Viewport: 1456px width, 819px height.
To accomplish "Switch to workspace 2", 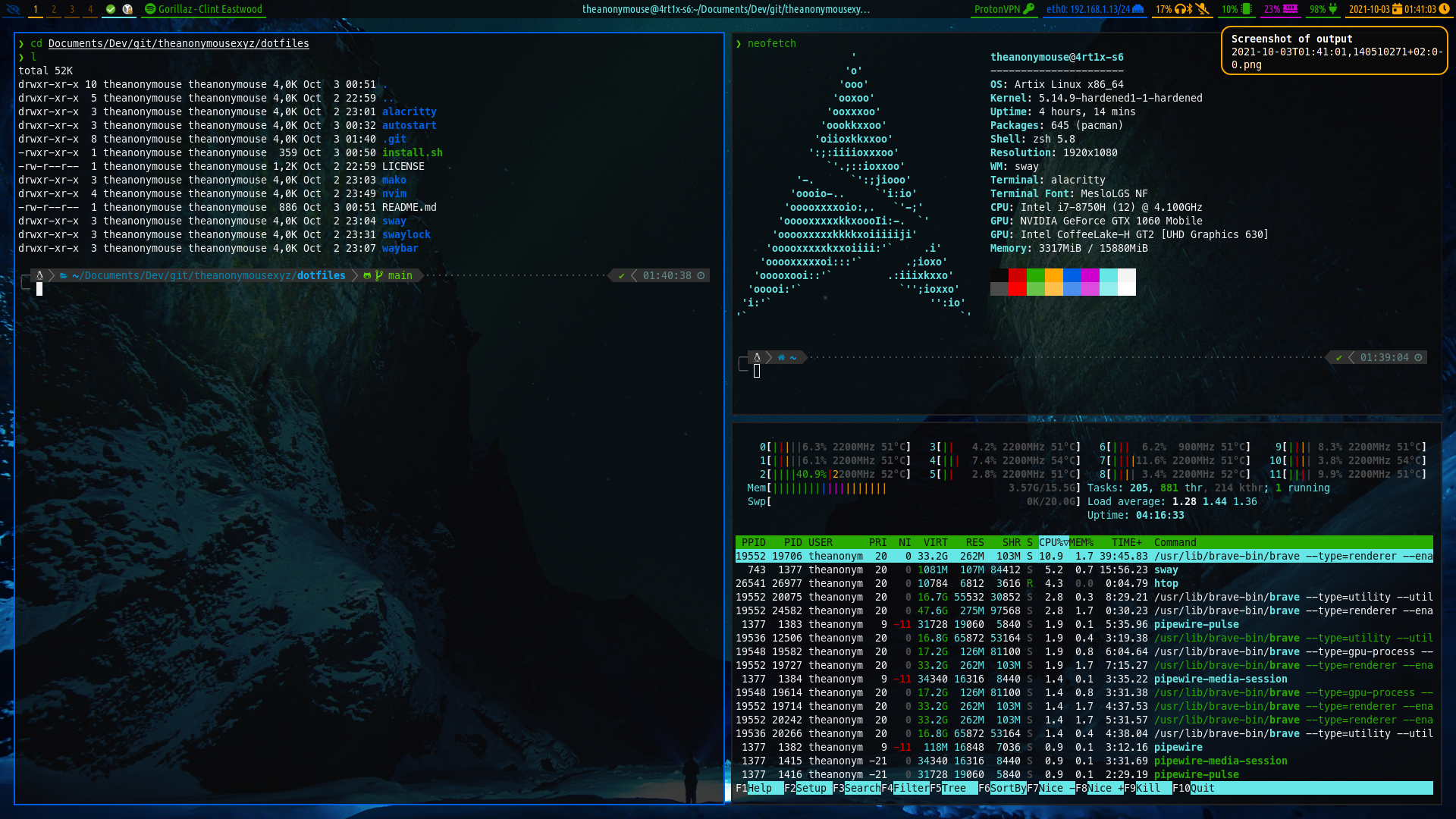I will coord(53,9).
